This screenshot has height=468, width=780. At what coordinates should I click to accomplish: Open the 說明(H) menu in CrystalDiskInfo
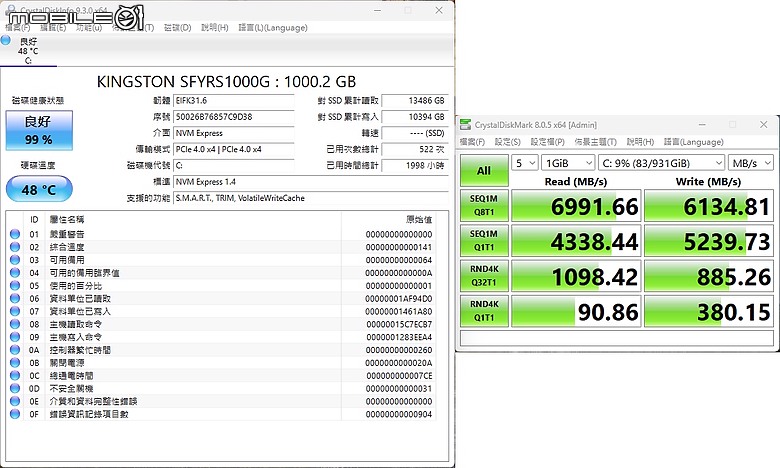click(214, 27)
